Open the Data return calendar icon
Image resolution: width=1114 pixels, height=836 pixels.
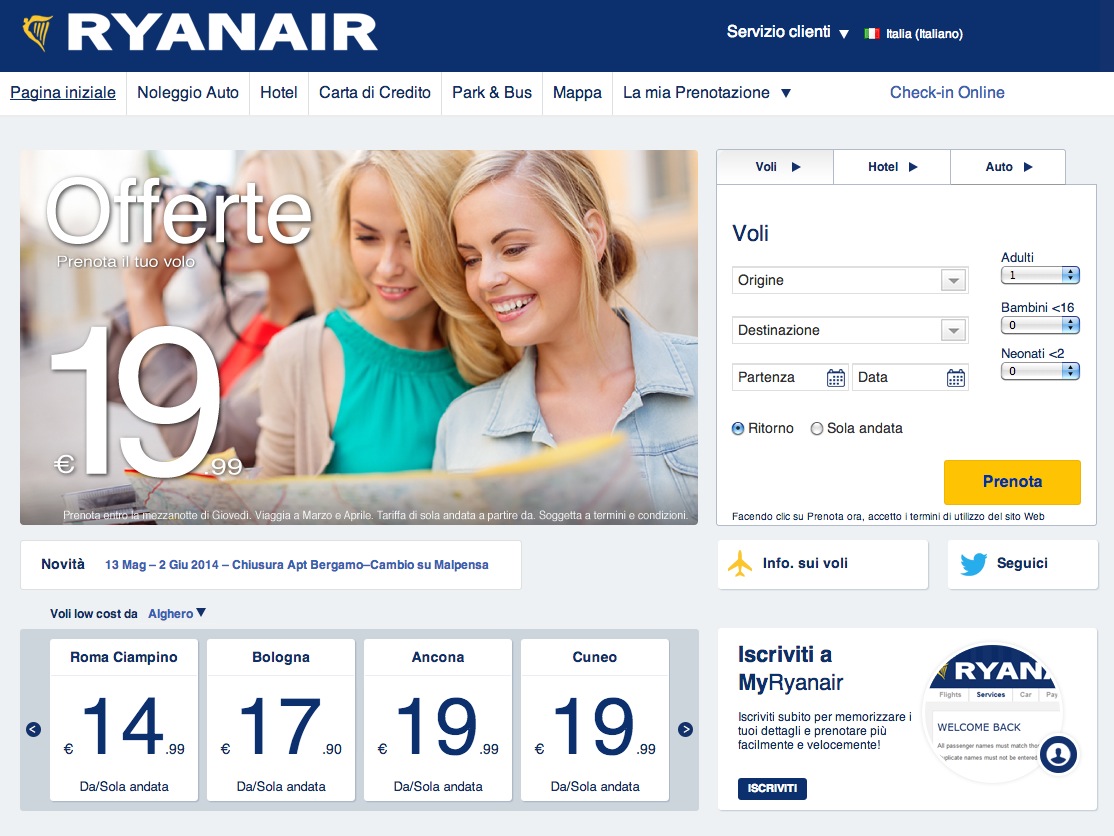pos(956,377)
